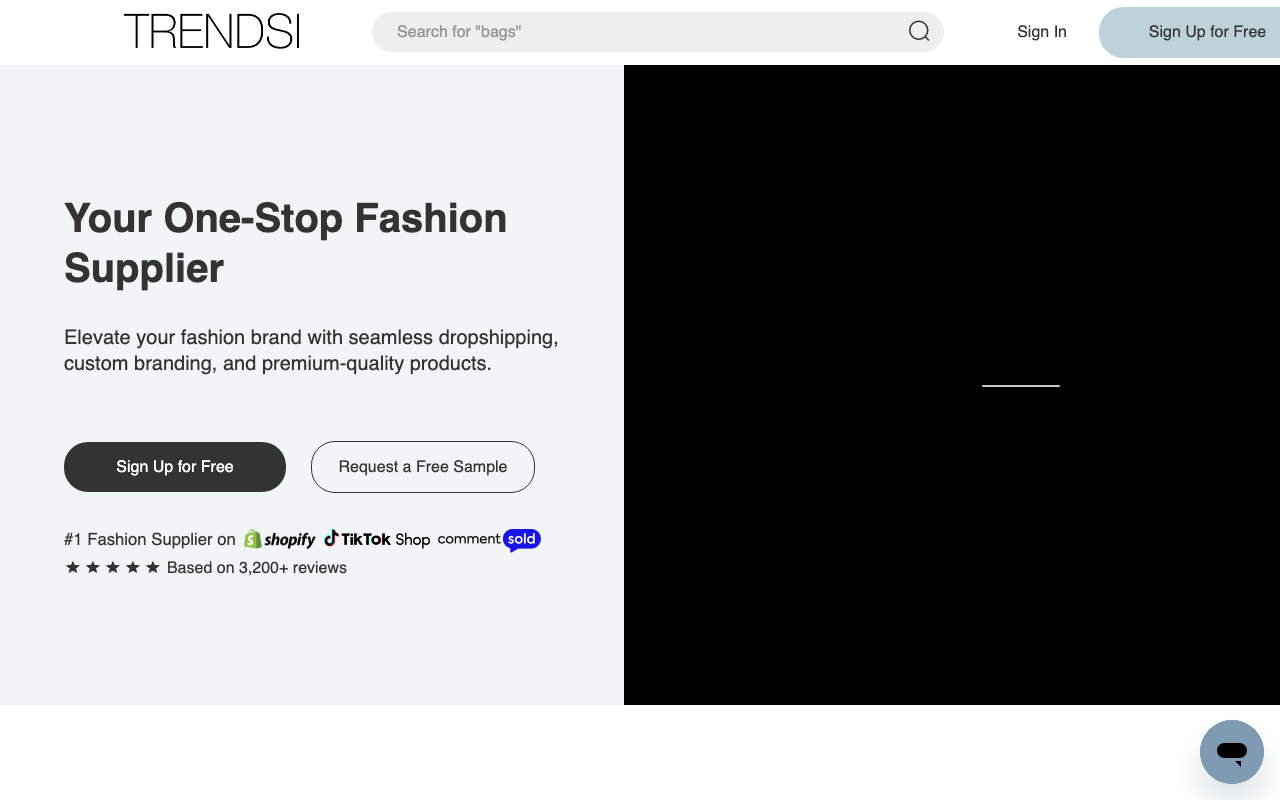This screenshot has height=800, width=1280.
Task: Click the second review star icon
Action: pos(92,567)
